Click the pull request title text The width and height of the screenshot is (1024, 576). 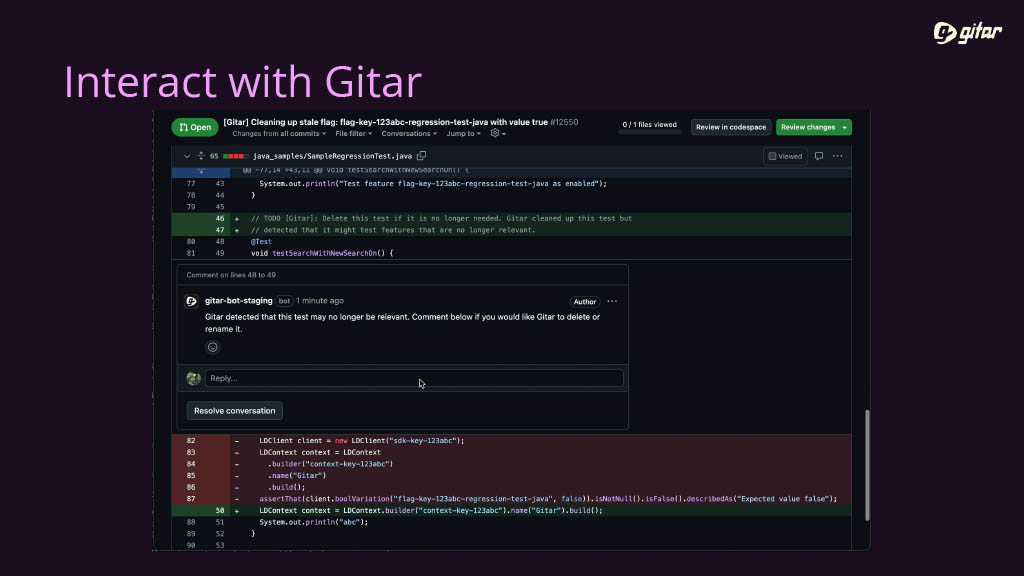(385, 122)
